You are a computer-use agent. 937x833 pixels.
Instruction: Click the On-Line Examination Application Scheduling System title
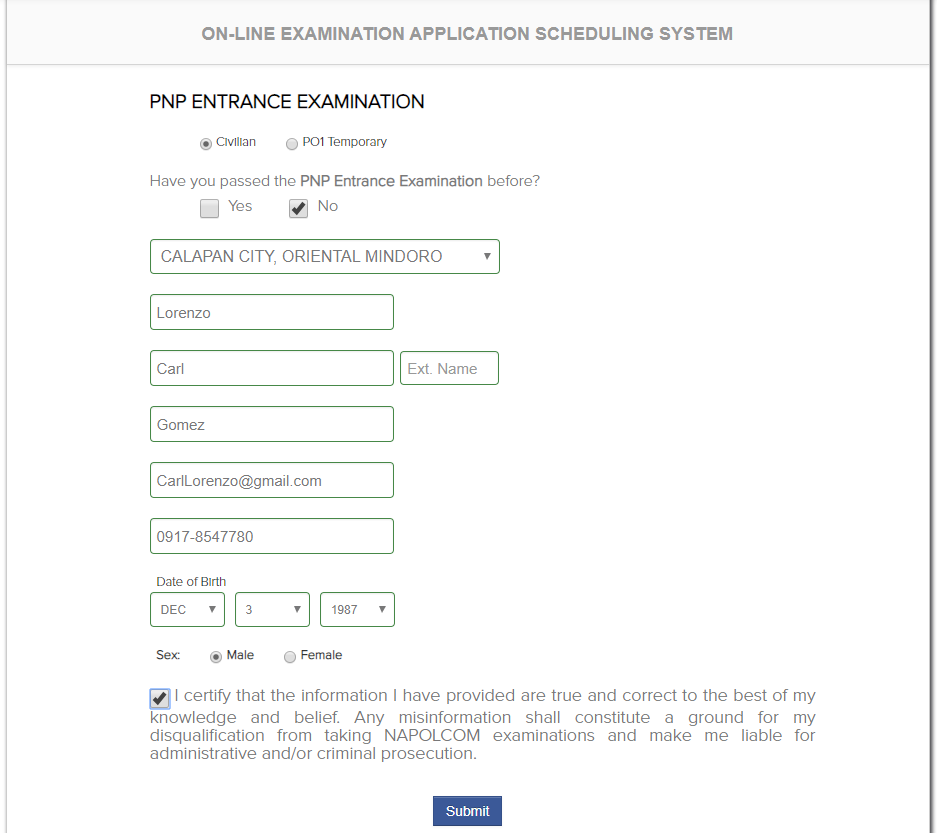point(467,33)
